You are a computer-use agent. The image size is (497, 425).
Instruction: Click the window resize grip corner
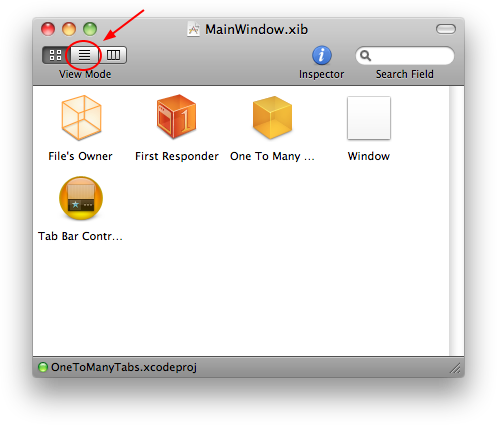(x=455, y=368)
